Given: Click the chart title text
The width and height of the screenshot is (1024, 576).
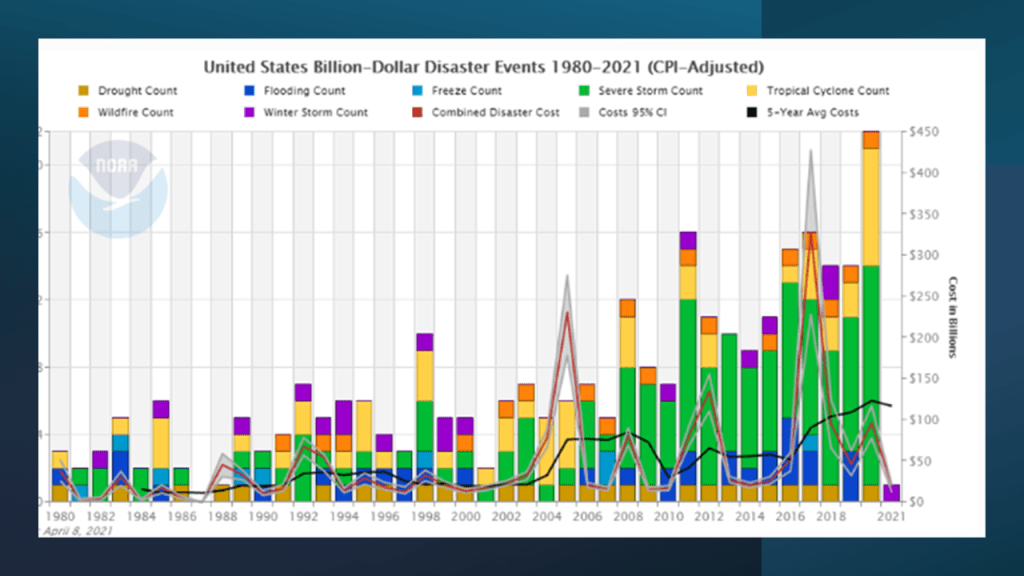Looking at the screenshot, I should [x=484, y=68].
